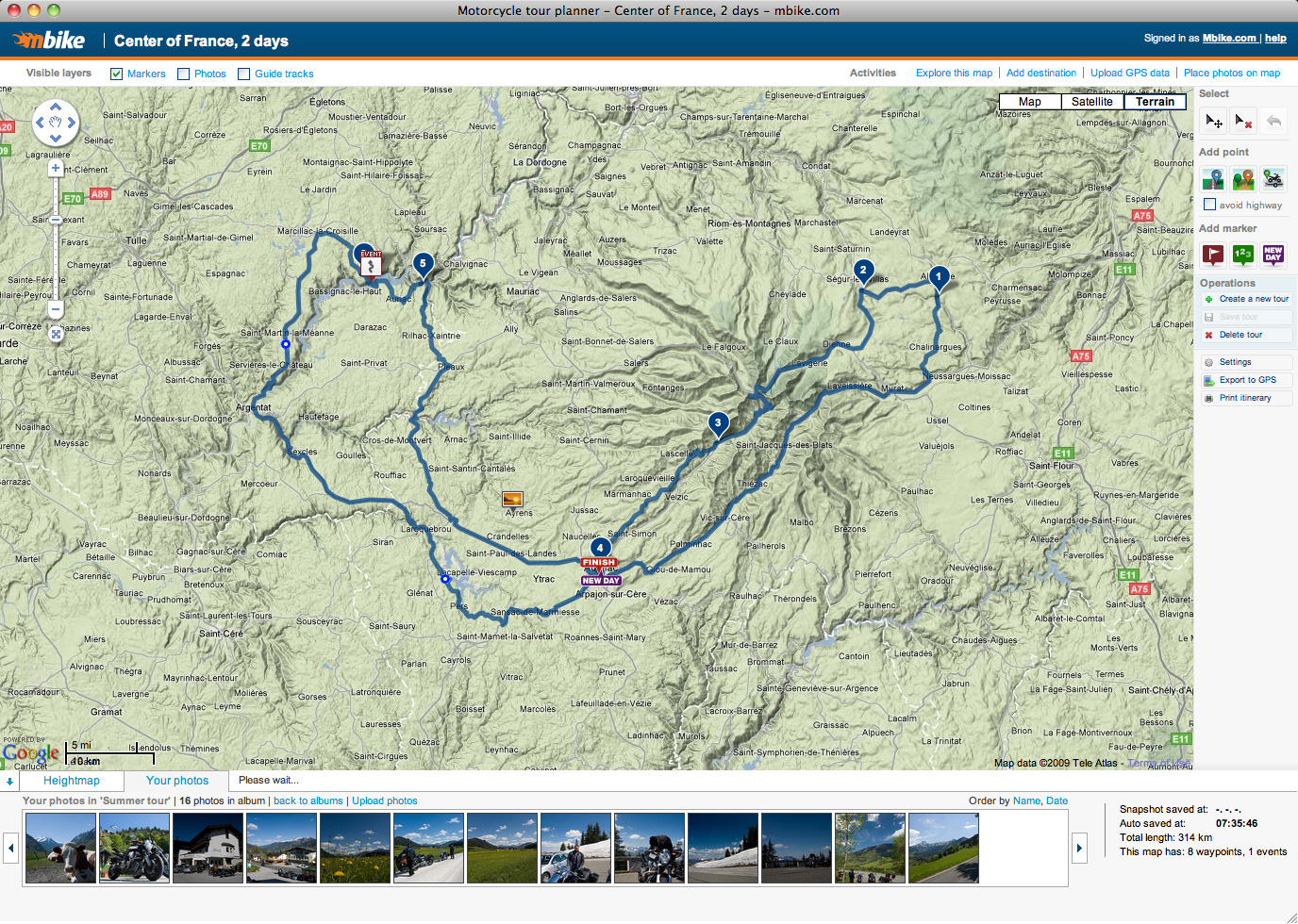Pan the map left with arrow
Image resolution: width=1298 pixels, height=924 pixels.
(x=40, y=122)
